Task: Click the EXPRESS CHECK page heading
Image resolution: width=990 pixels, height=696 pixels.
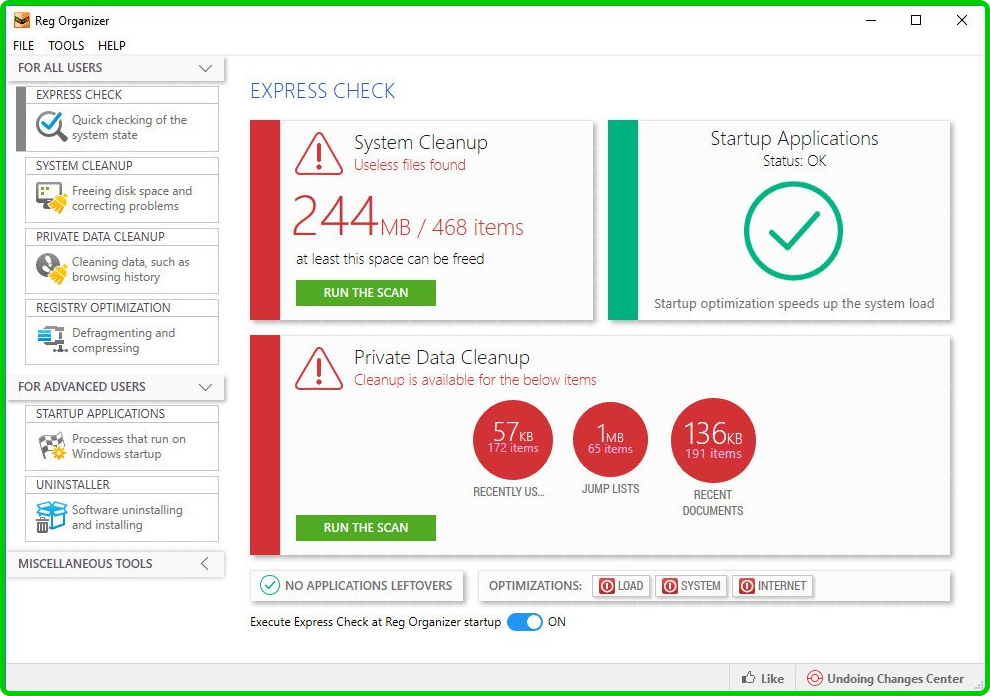Action: tap(323, 92)
